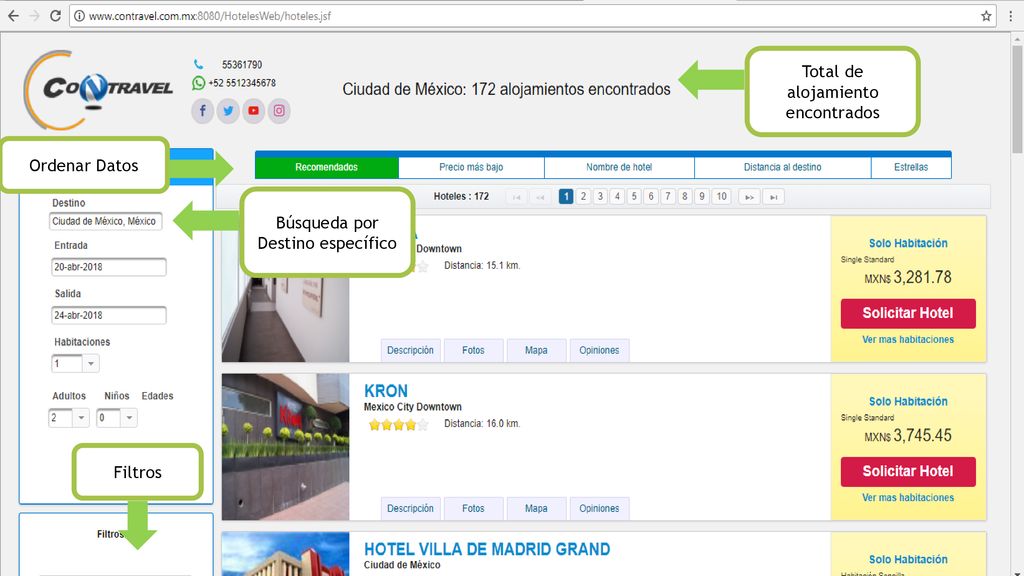Go to results page 10

click(721, 197)
